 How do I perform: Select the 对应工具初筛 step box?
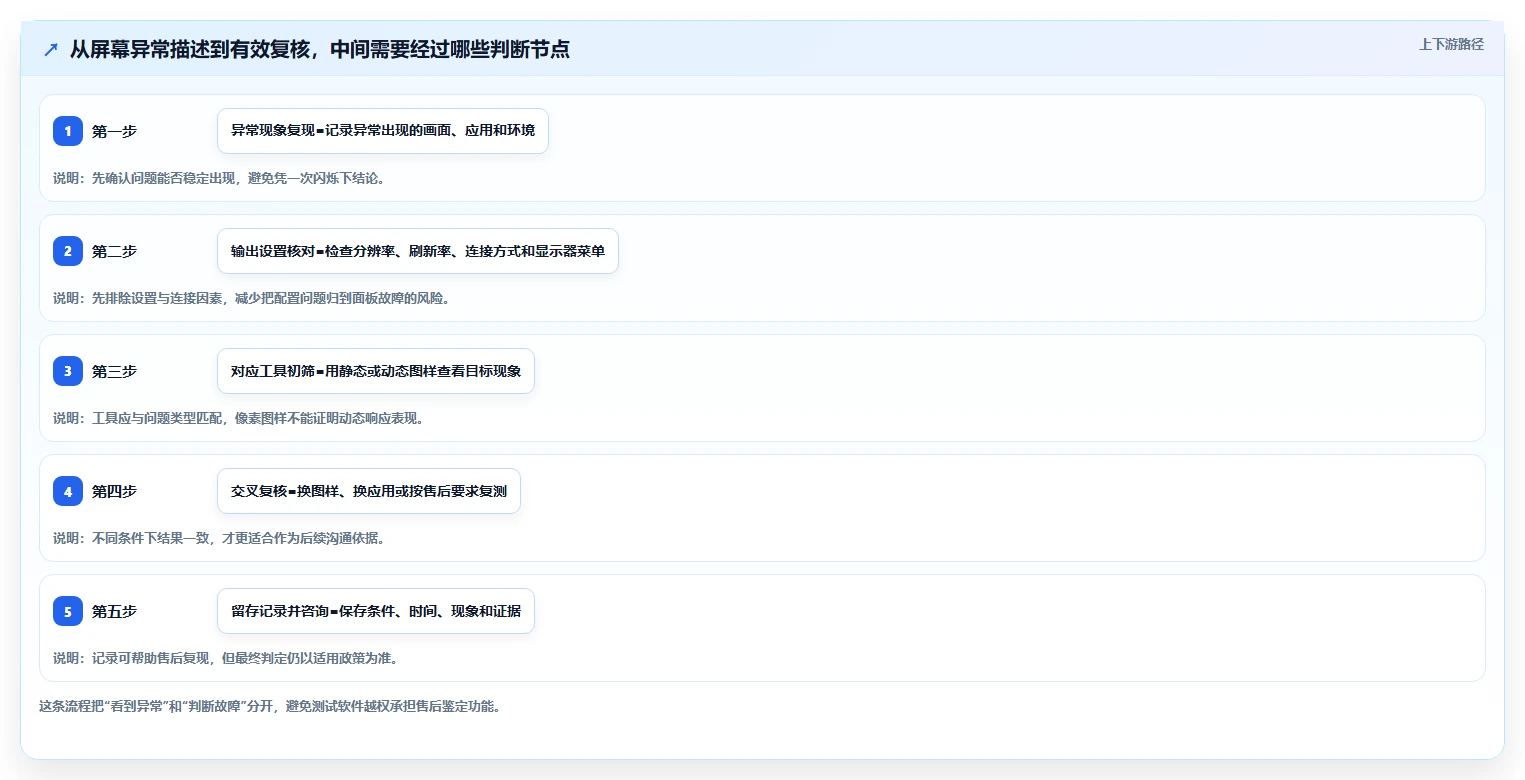pos(376,371)
